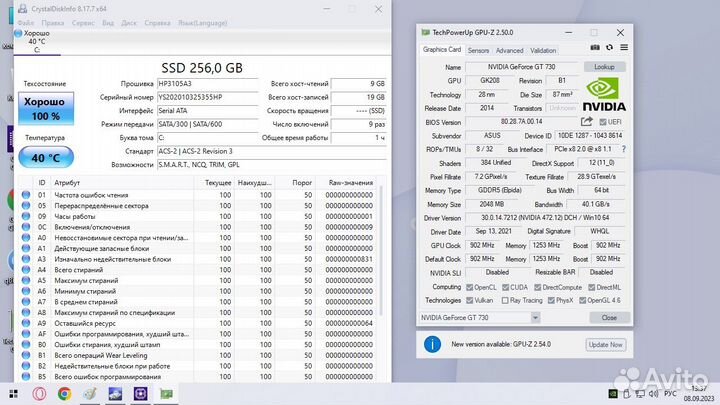Viewport: 720px width, 405px height.
Task: Toggle the Ray Tracing checkbox
Action: tap(505, 300)
